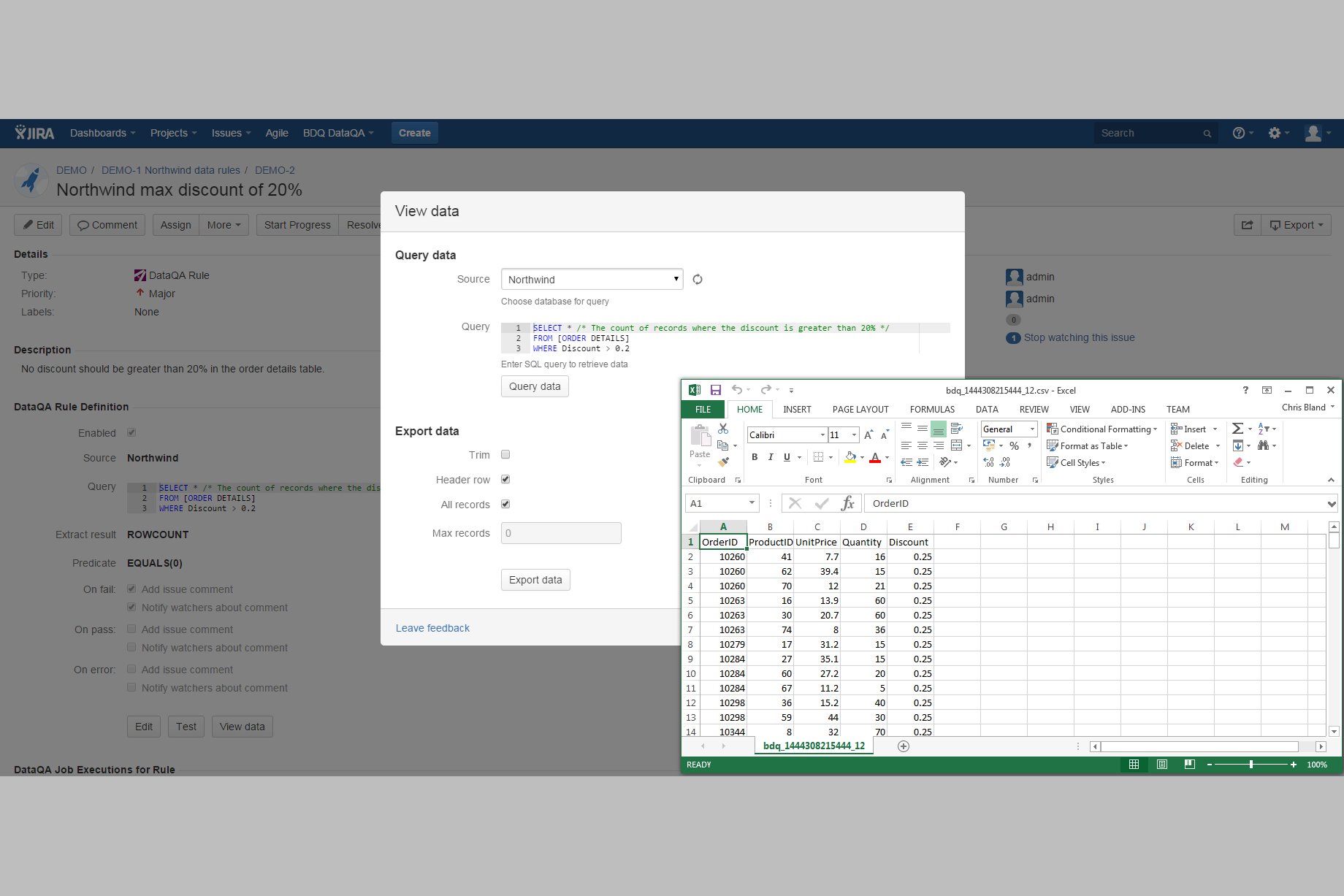This screenshot has height=896, width=1344.
Task: Click Stop watching this issue link
Action: [x=1079, y=337]
